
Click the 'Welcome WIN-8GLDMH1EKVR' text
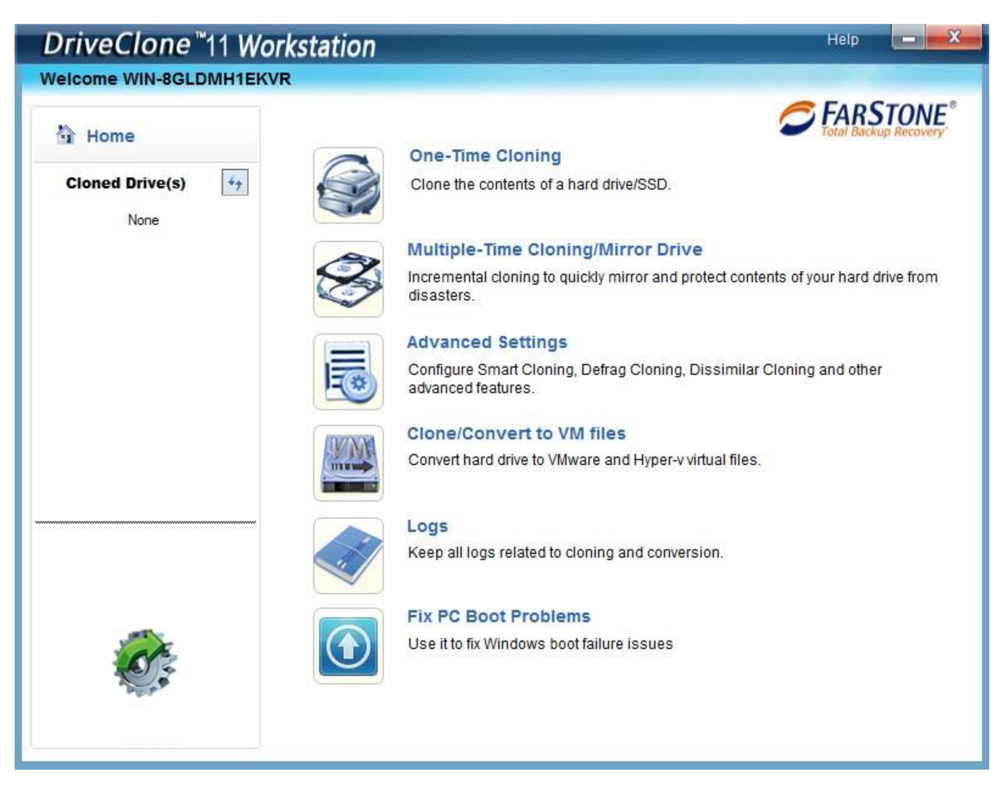click(x=166, y=79)
